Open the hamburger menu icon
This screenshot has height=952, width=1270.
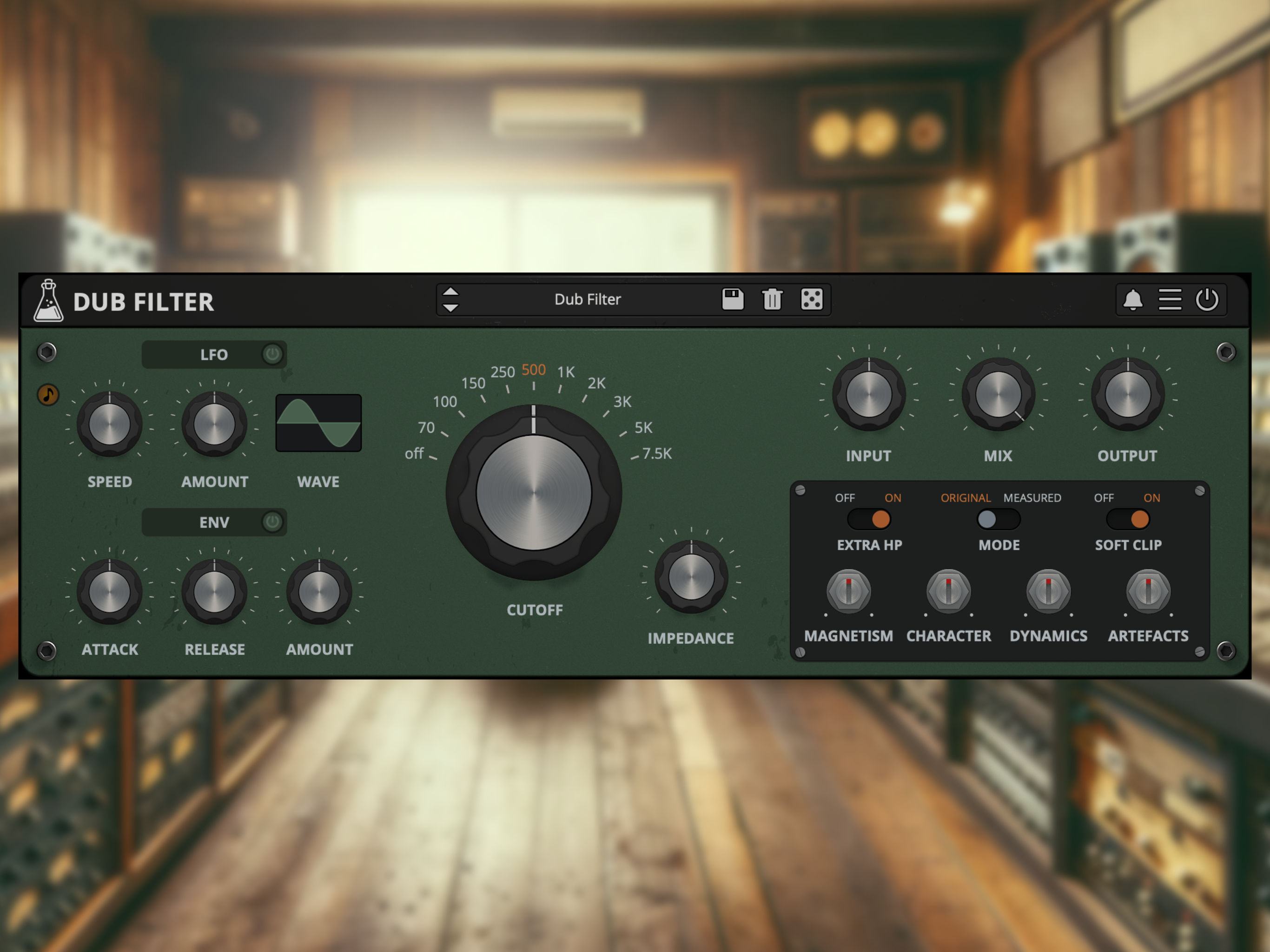coord(1170,300)
